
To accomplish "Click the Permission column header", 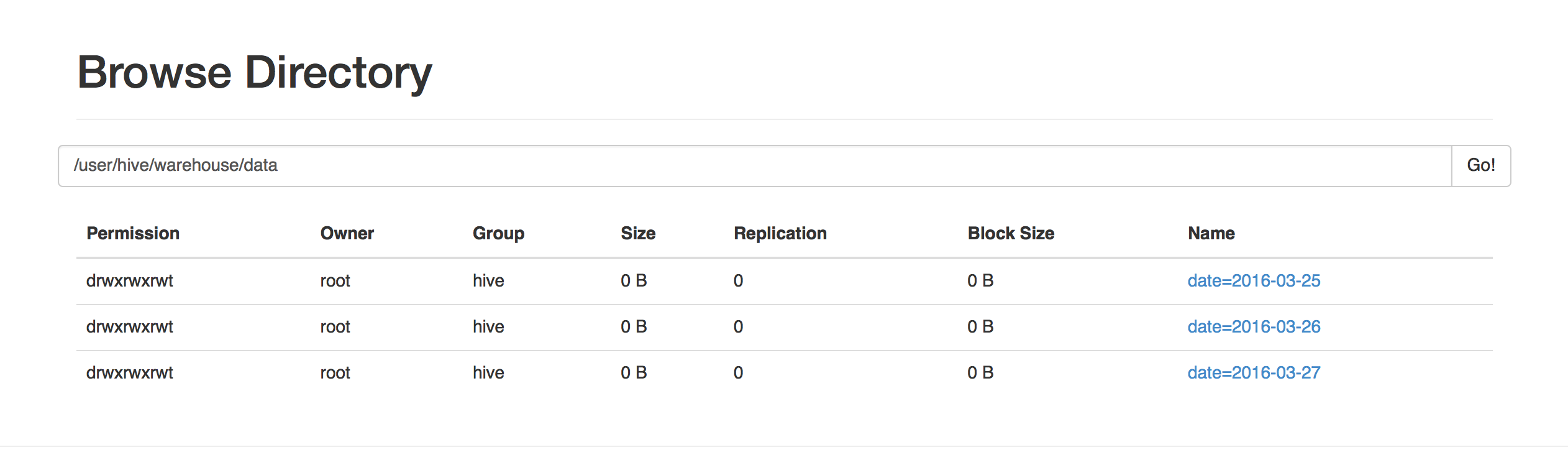I will click(x=133, y=234).
